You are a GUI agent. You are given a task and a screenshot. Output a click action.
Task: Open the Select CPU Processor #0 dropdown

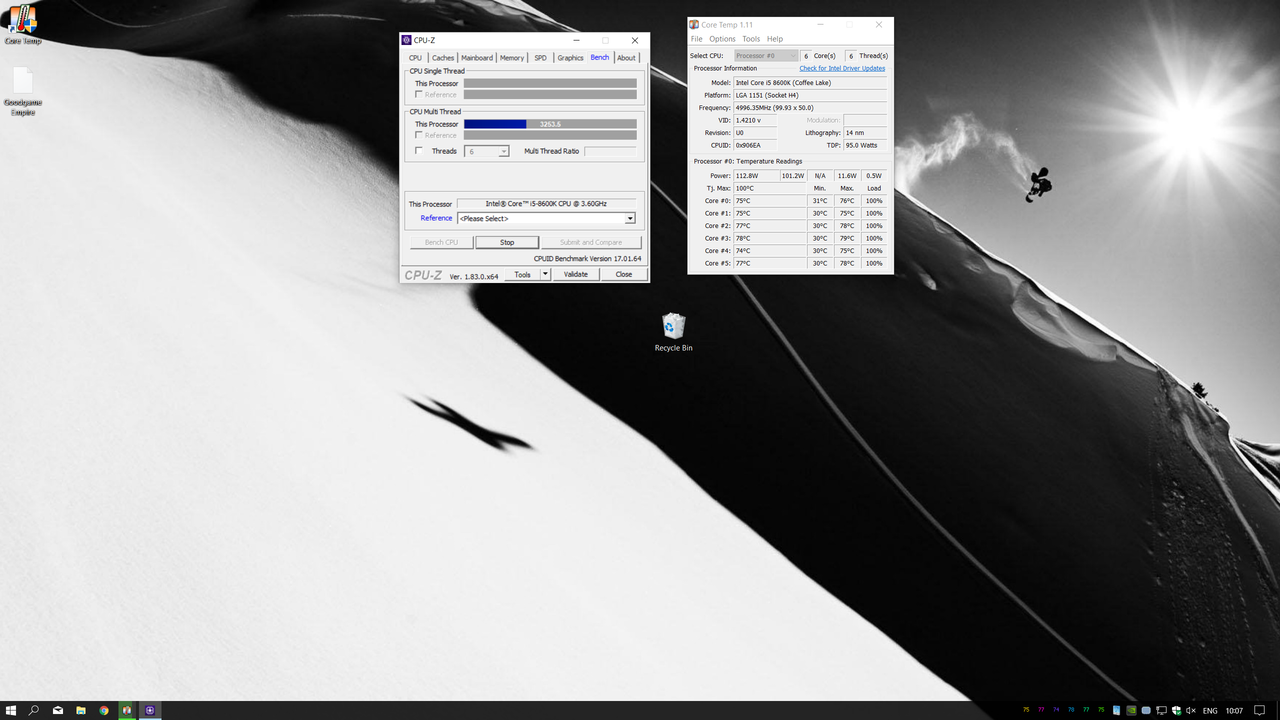[x=766, y=56]
